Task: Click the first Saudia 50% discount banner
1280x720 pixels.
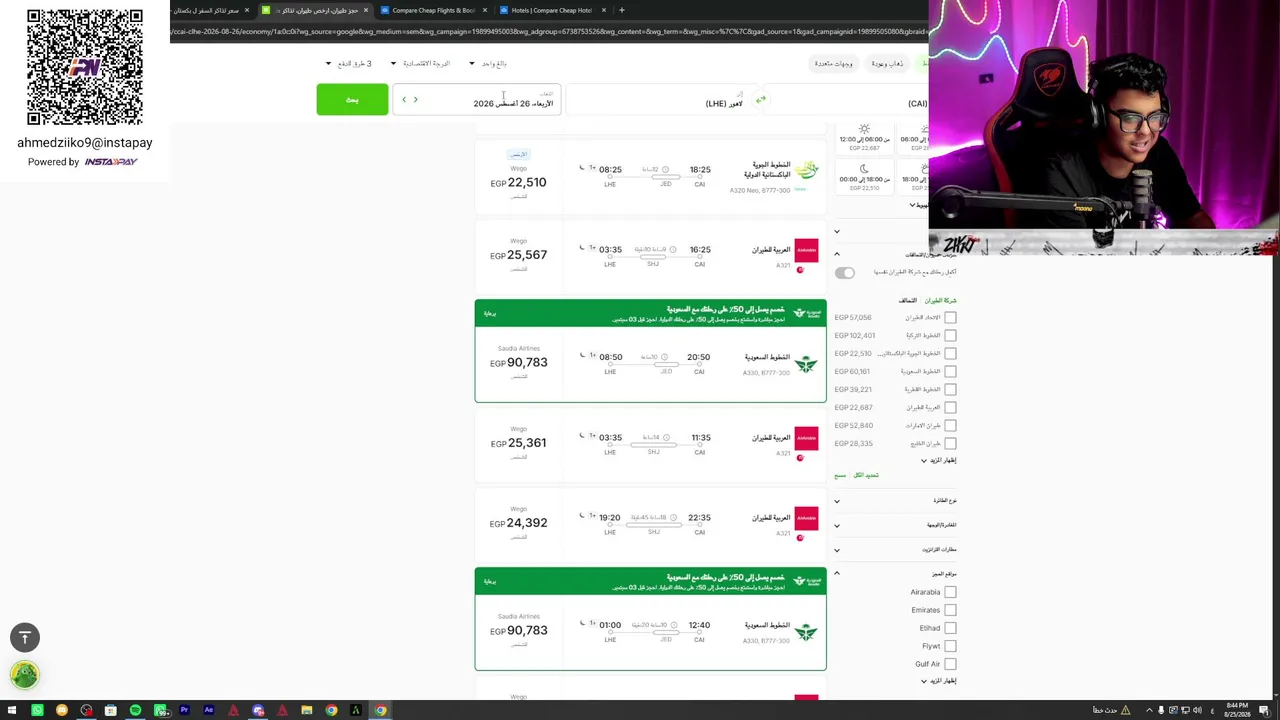Action: coord(650,313)
